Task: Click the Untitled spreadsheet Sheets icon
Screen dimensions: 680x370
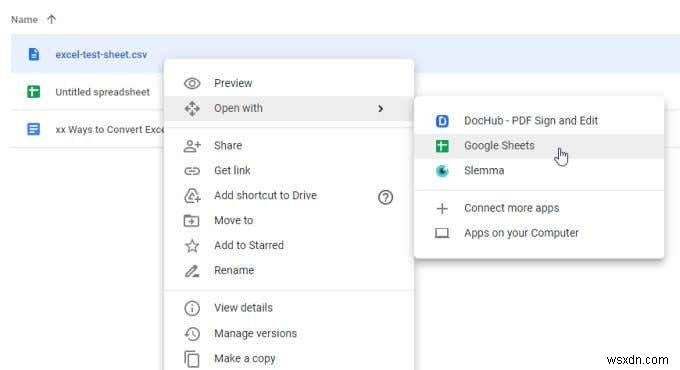Action: pos(33,92)
